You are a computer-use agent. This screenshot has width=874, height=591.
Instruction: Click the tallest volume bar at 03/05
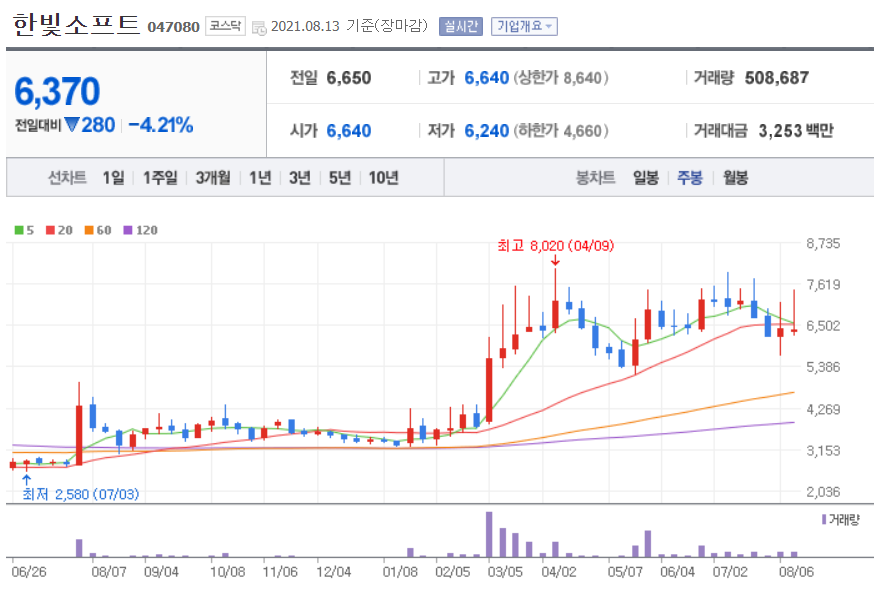(x=489, y=534)
